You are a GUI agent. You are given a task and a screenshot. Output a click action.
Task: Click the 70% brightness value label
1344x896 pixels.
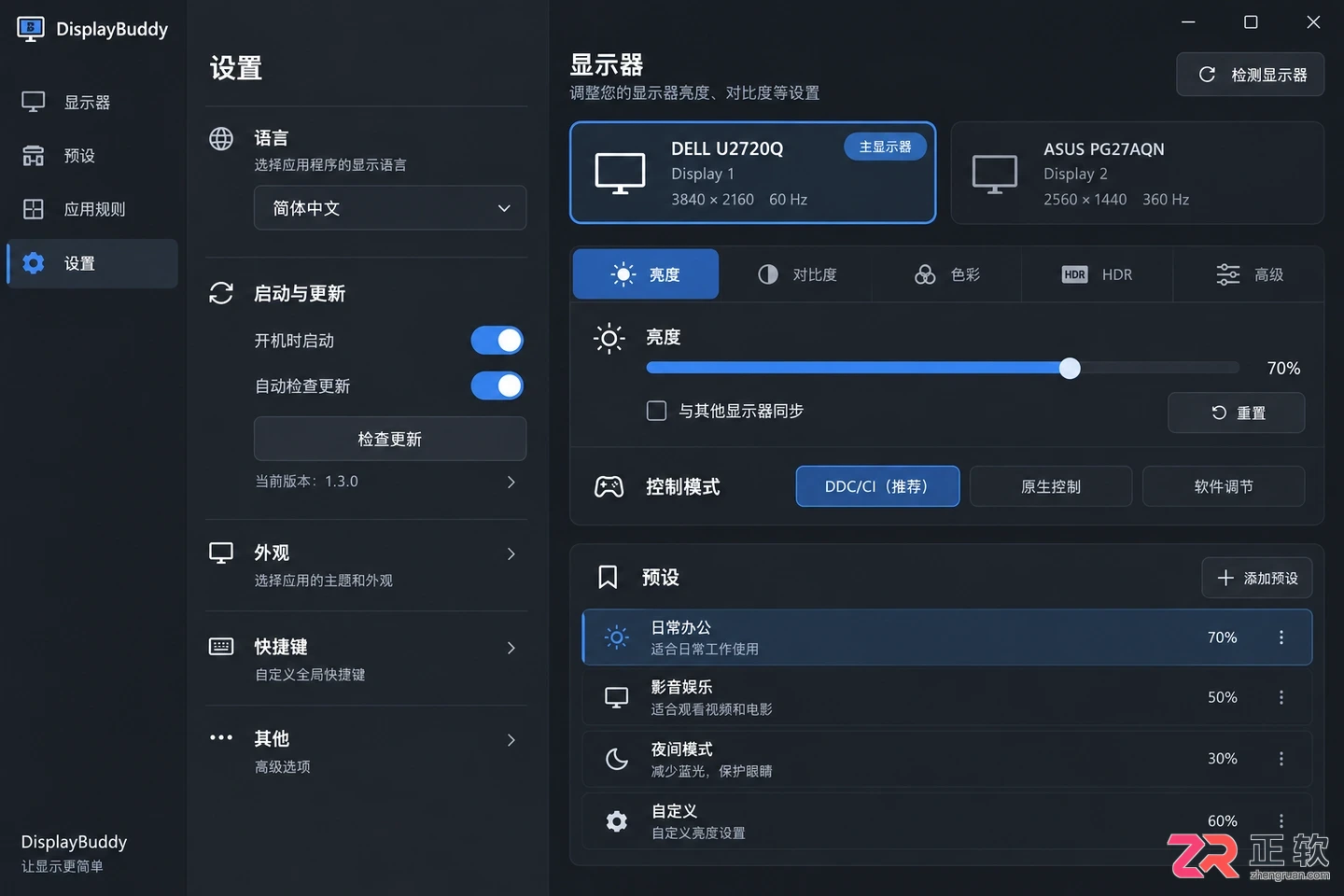[1283, 369]
